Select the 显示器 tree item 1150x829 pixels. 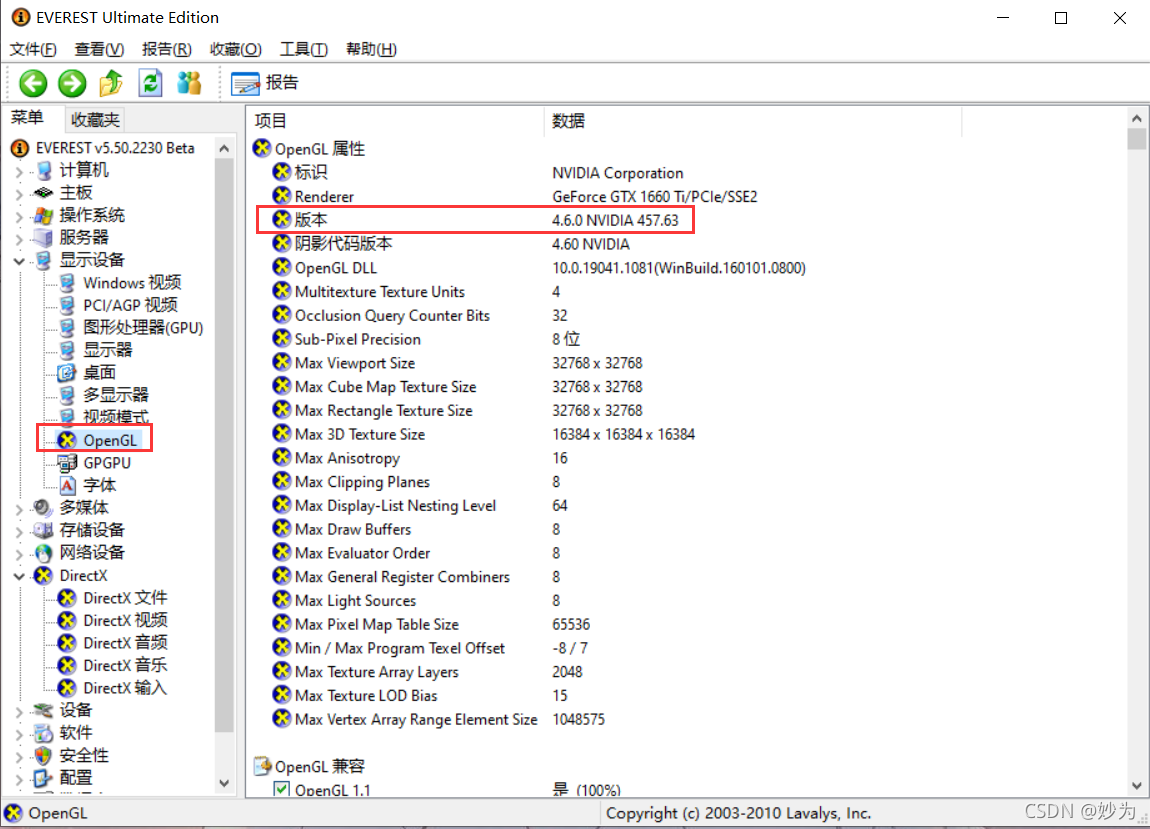click(107, 350)
